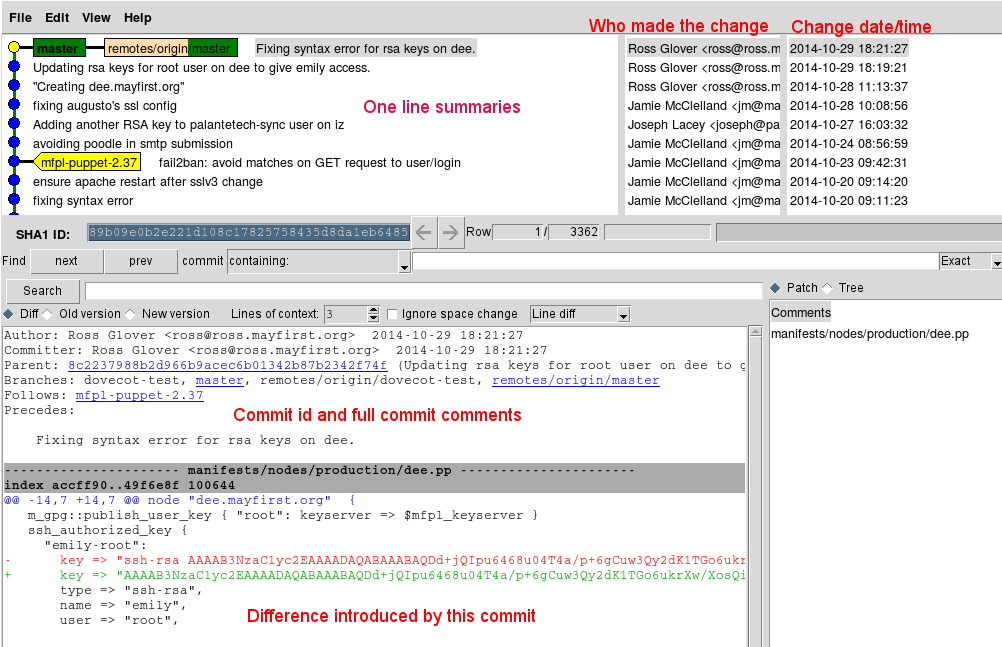Click blue commit node beside 'Creating dee.mayfirst.org'
Viewport: 1002px width, 647px height.
[13, 87]
